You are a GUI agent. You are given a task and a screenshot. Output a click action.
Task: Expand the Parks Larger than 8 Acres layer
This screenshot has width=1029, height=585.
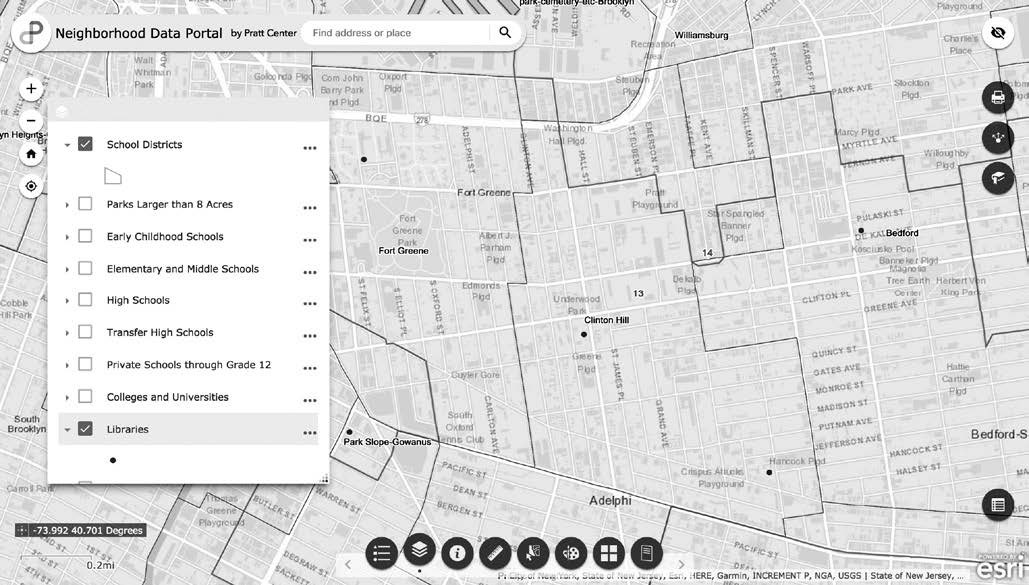(67, 205)
